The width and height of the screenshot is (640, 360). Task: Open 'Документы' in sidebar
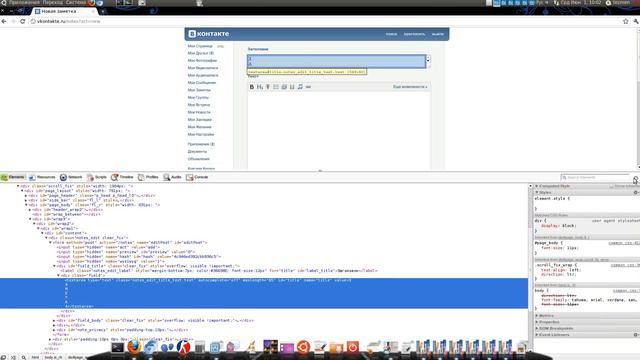[197, 151]
